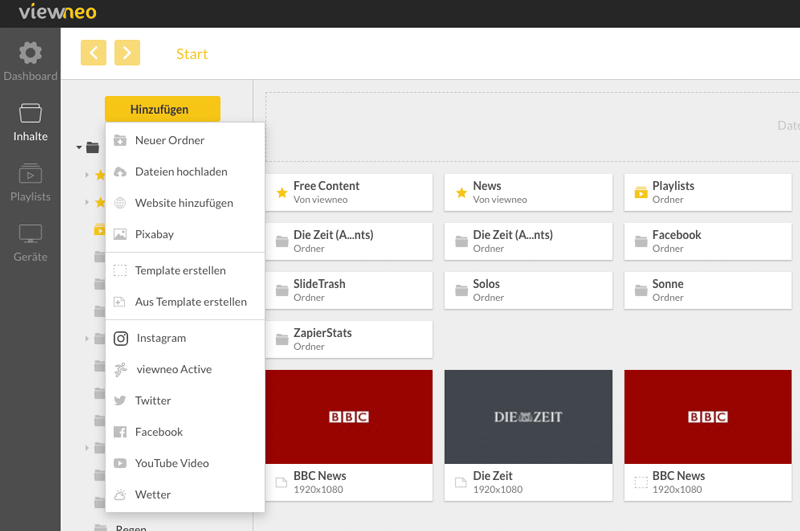The height and width of the screenshot is (531, 800).
Task: Click the Start breadcrumb link
Action: click(192, 54)
